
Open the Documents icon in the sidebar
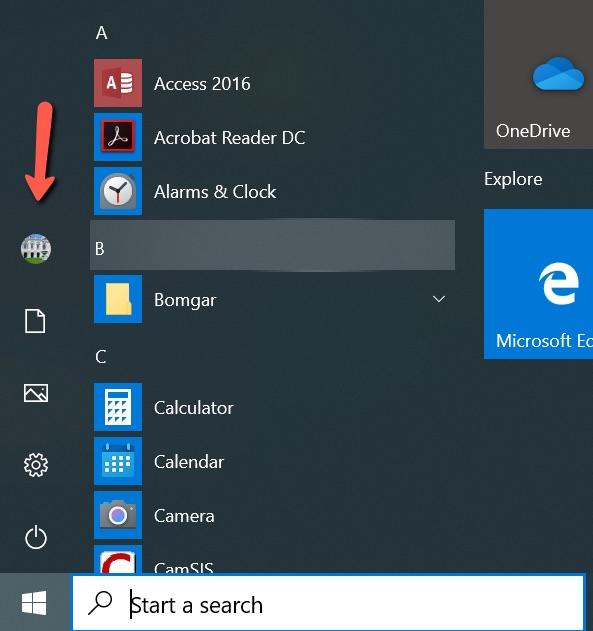point(35,321)
